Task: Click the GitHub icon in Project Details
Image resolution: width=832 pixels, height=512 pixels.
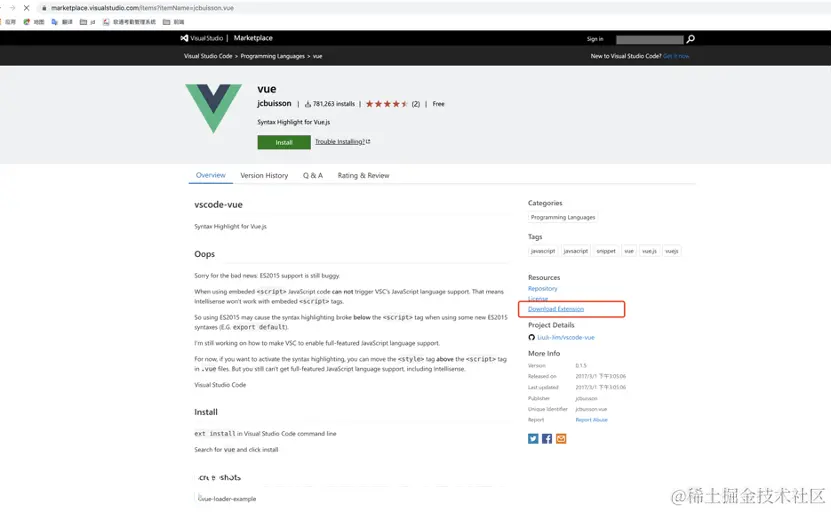Action: [532, 337]
